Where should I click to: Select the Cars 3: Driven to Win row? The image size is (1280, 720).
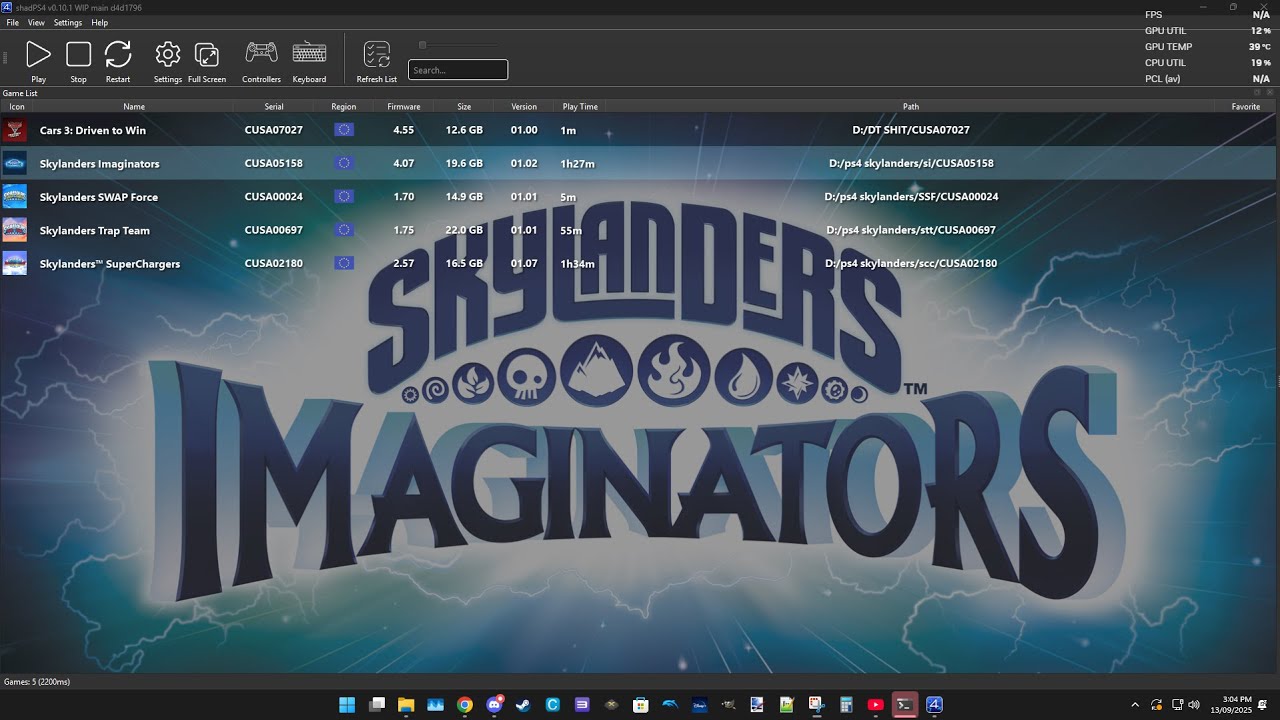click(x=638, y=130)
